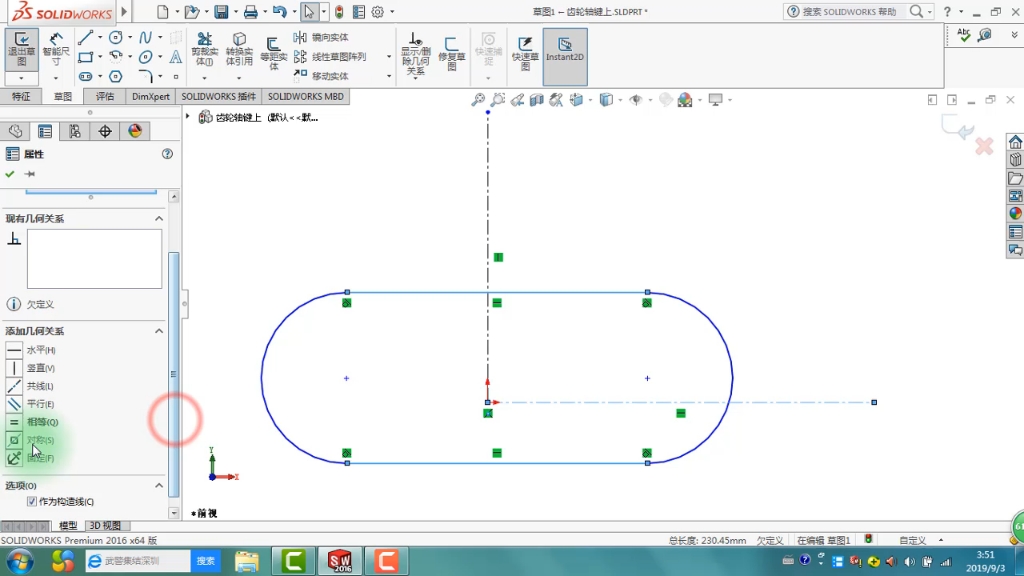The width and height of the screenshot is (1024, 576).
Task: Toggle the 快速草图 rapid sketch button
Action: point(525,50)
